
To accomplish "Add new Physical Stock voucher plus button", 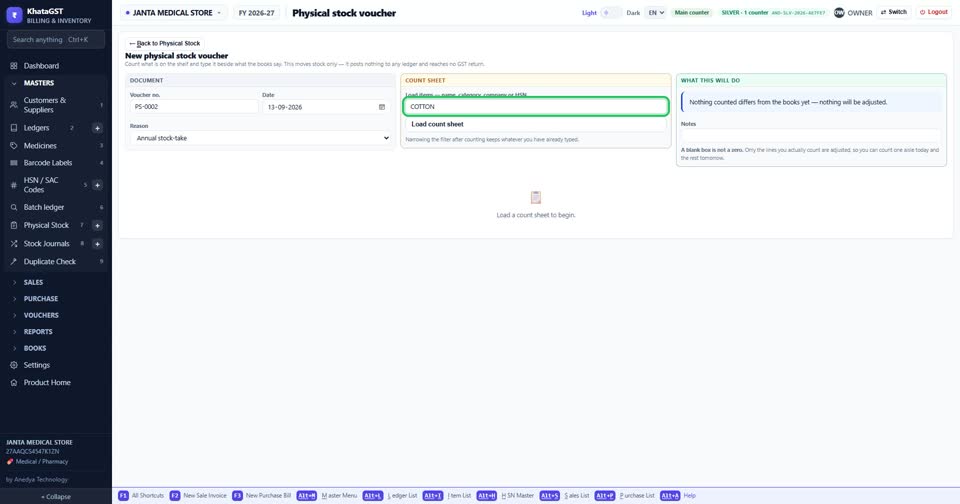I will pyautogui.click(x=97, y=225).
